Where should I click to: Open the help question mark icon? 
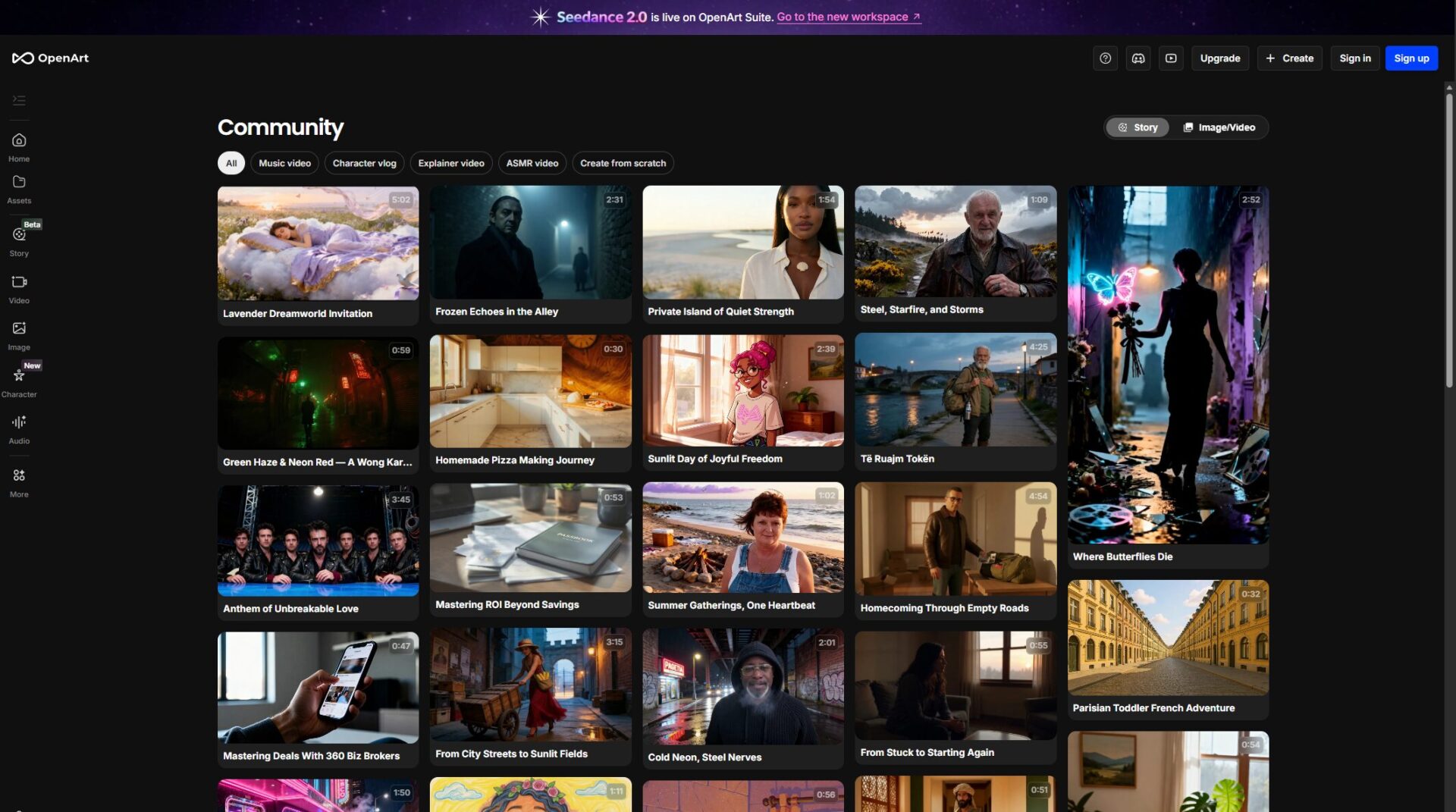(x=1105, y=58)
